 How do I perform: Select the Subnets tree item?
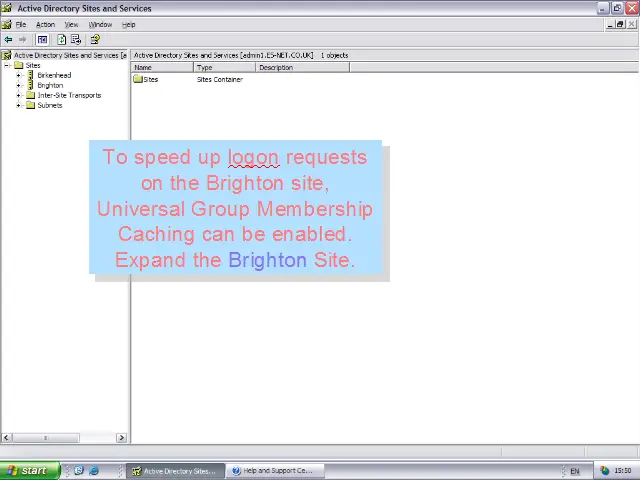[x=50, y=105]
